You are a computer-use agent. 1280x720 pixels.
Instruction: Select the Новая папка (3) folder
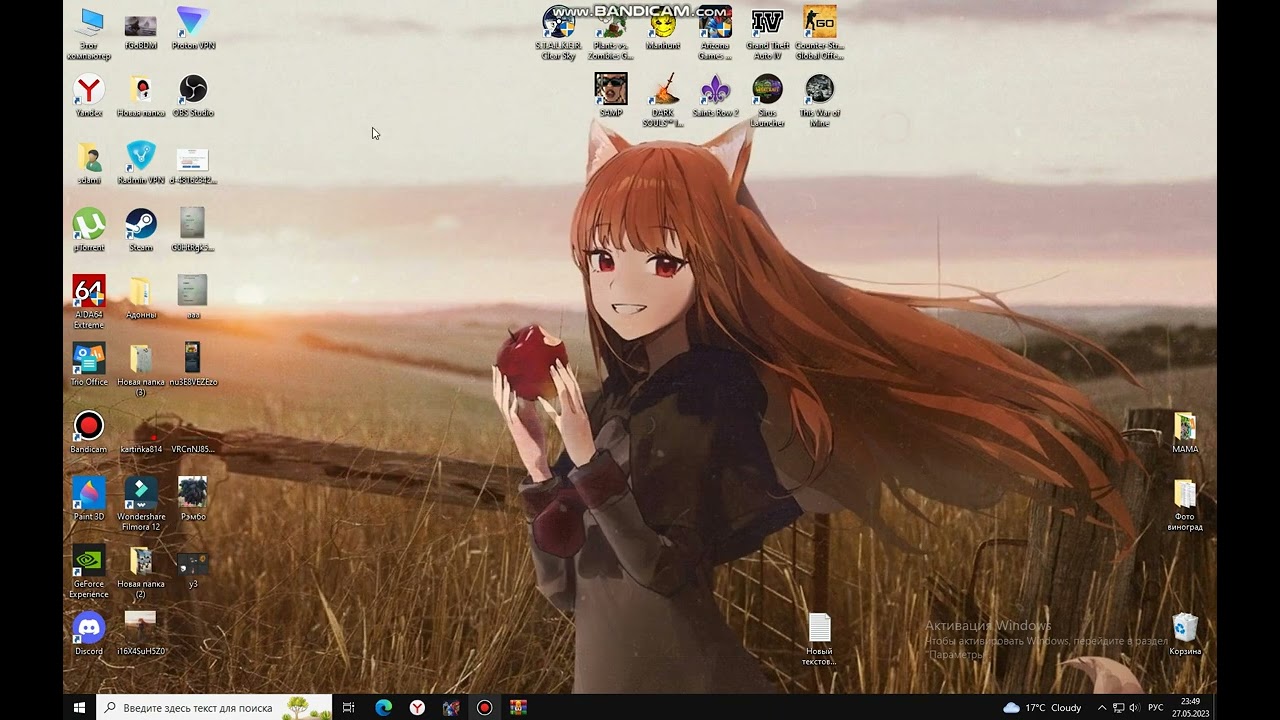(x=141, y=370)
